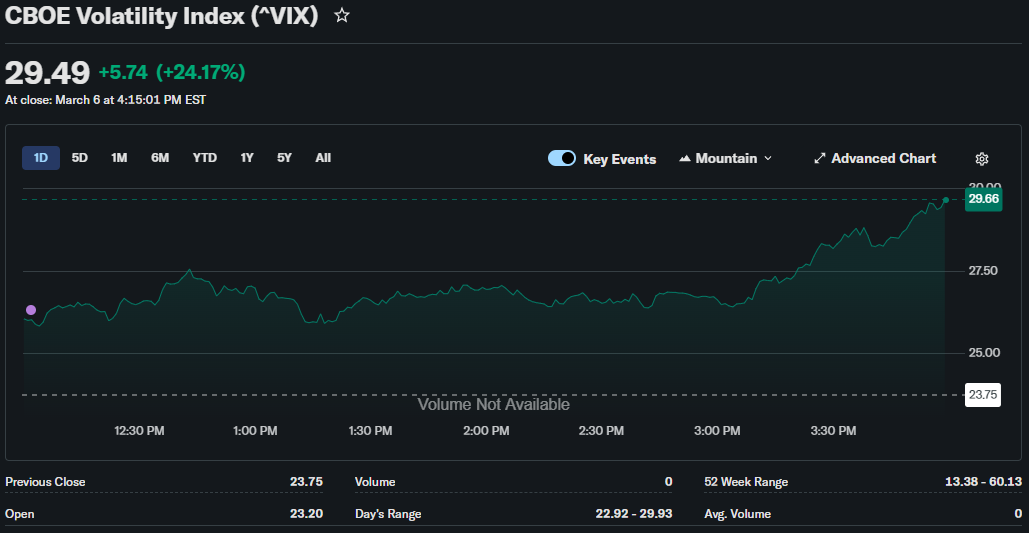Click the CBOE Volatility Index title
Screen dimensions: 1029x533
[x=162, y=16]
